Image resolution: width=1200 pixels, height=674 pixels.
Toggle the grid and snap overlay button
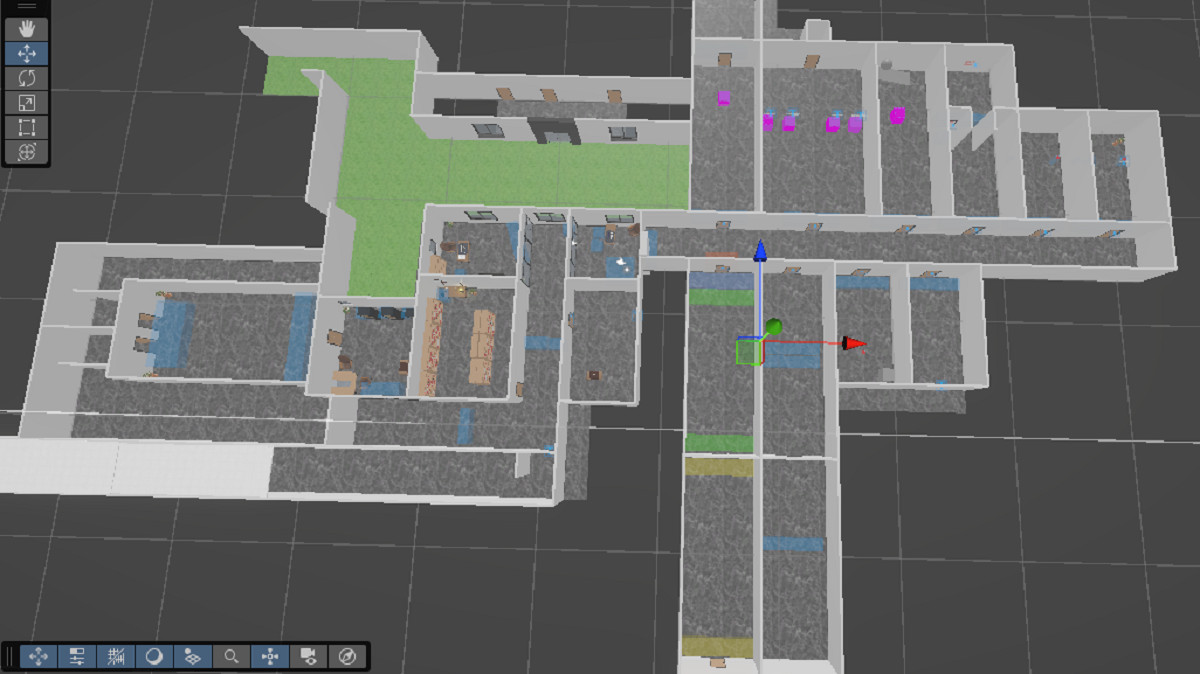[116, 656]
